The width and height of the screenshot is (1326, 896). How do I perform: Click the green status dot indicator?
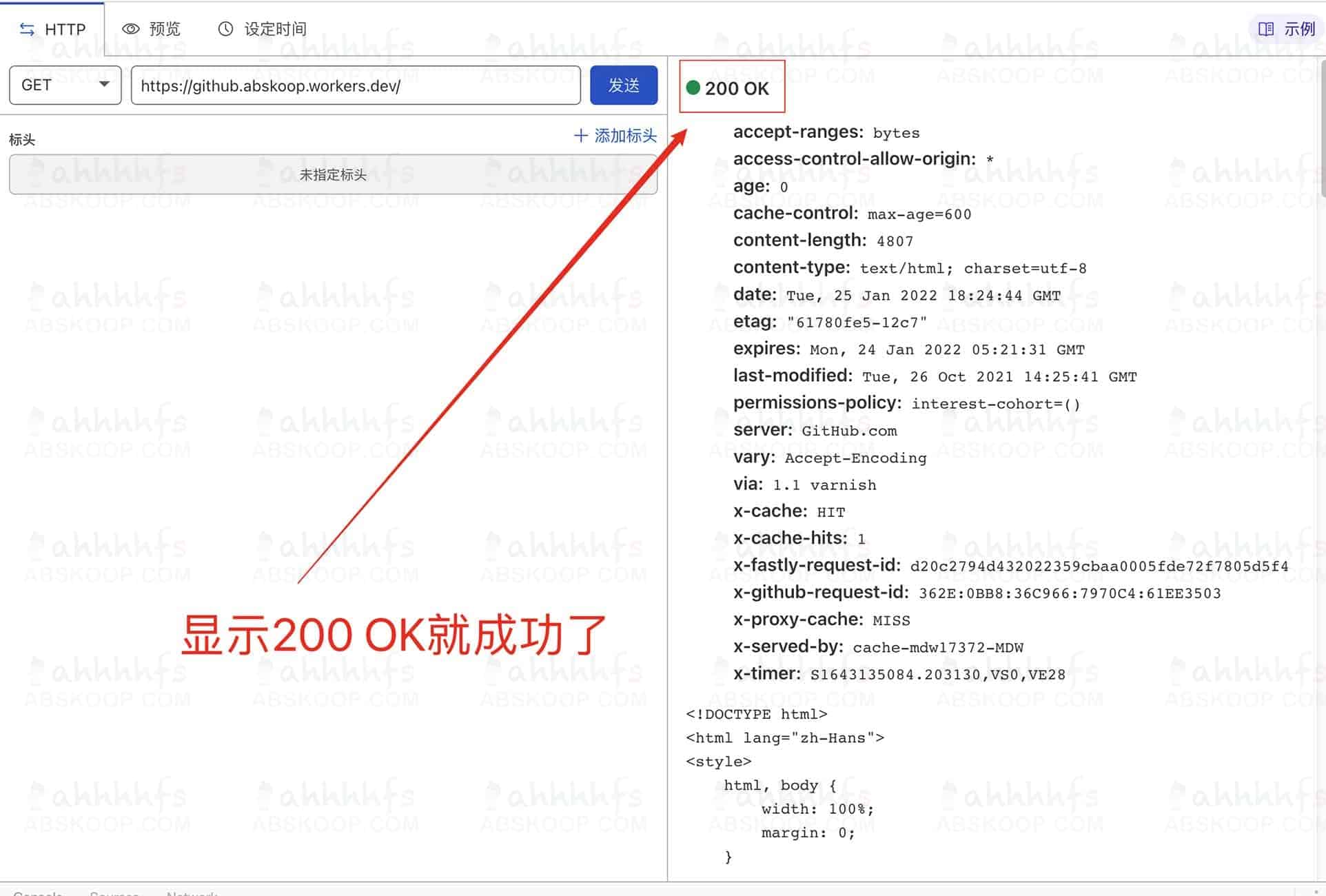[693, 88]
